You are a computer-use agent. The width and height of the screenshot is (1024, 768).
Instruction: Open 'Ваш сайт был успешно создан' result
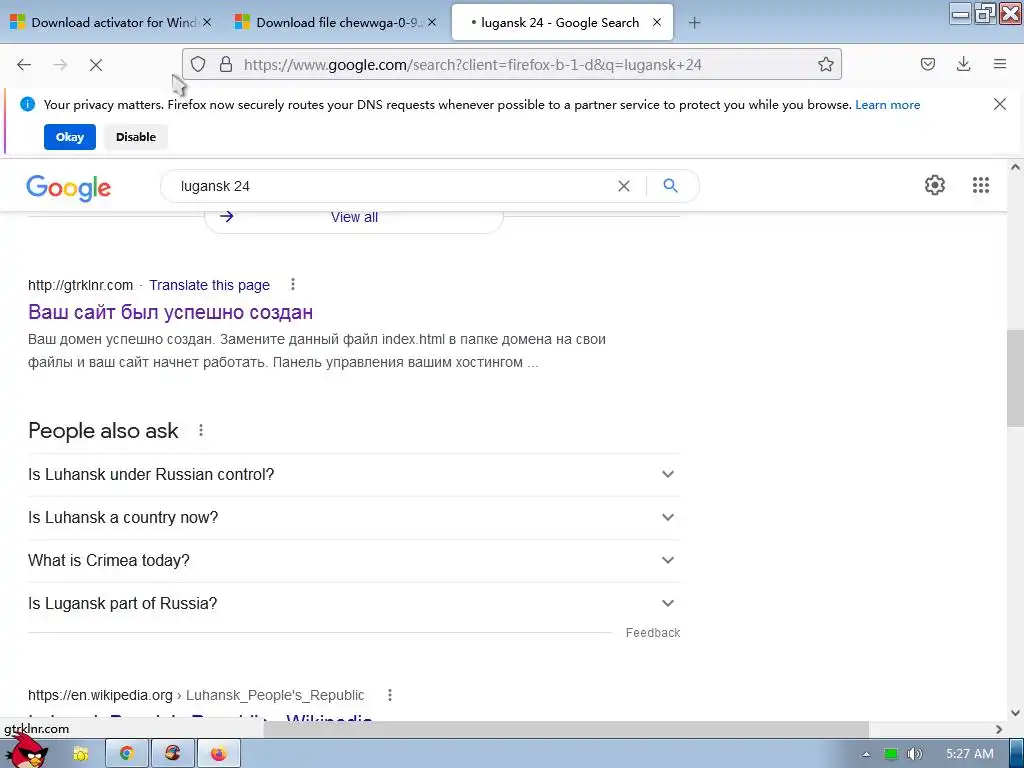(x=170, y=312)
